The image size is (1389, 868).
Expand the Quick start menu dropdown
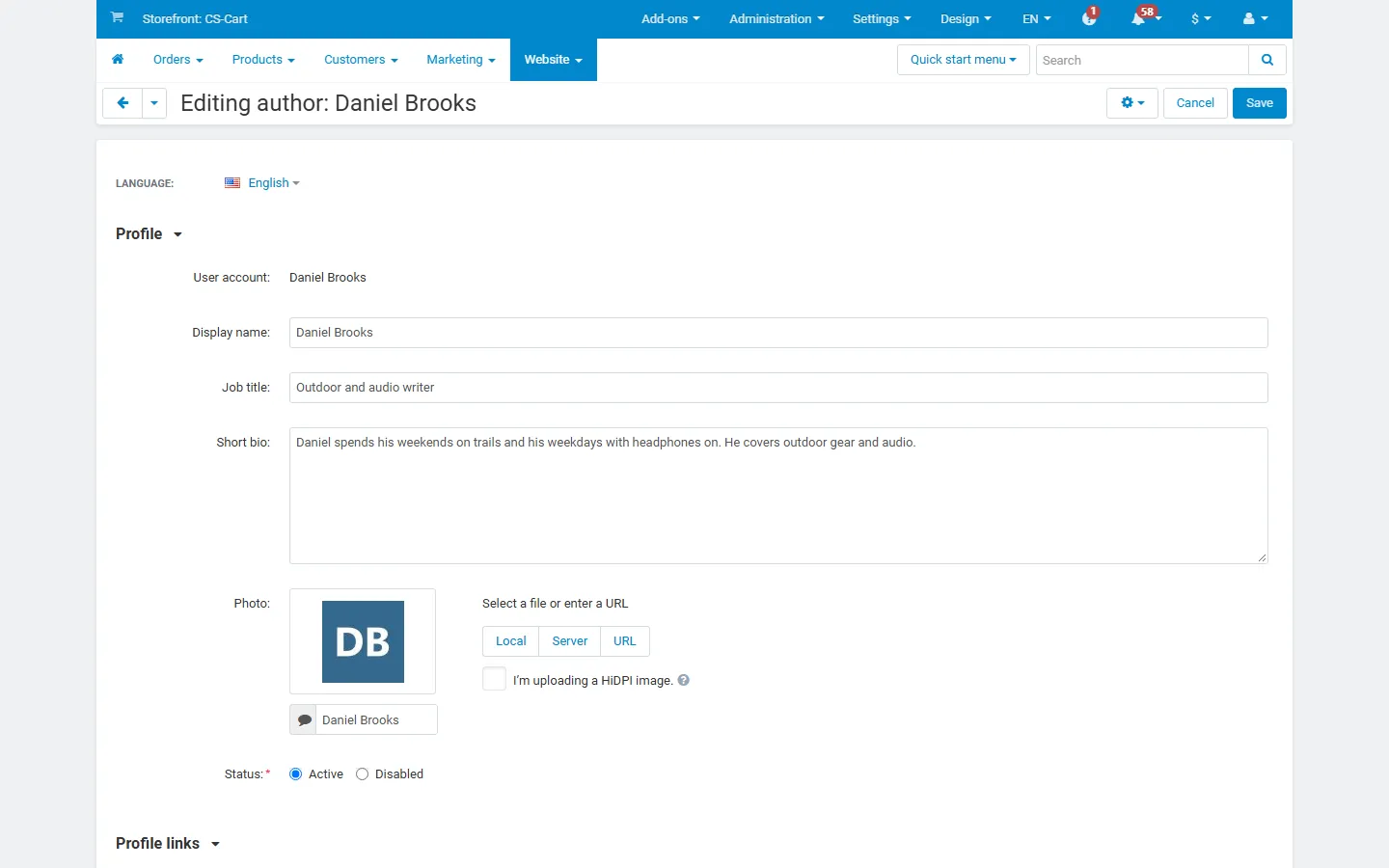pos(964,60)
